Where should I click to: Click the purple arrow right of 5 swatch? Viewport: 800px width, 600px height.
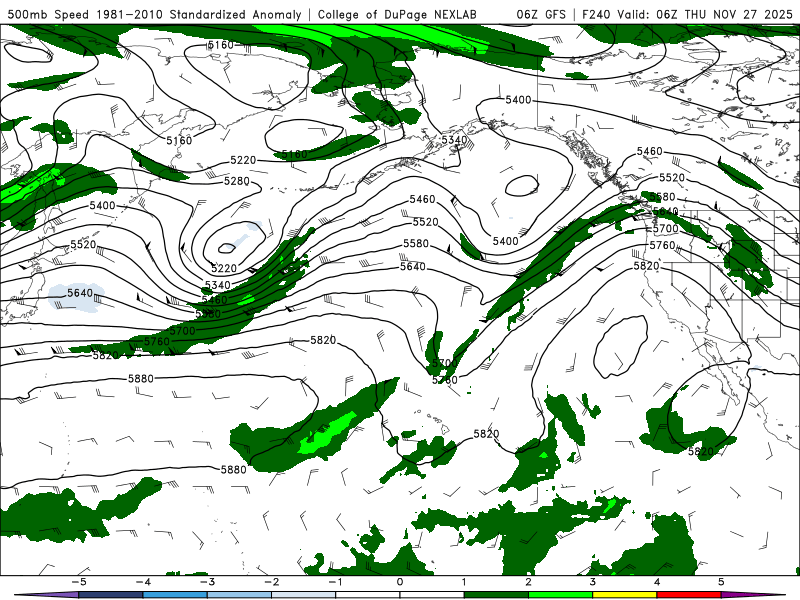(x=754, y=595)
